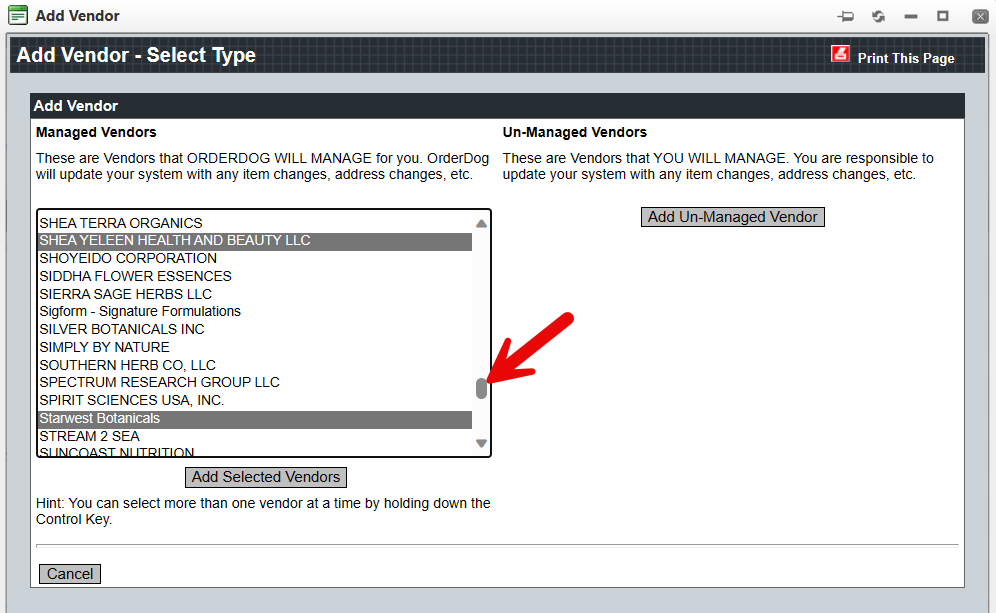Select SUNCOAST NUTRITION vendor

[255, 452]
